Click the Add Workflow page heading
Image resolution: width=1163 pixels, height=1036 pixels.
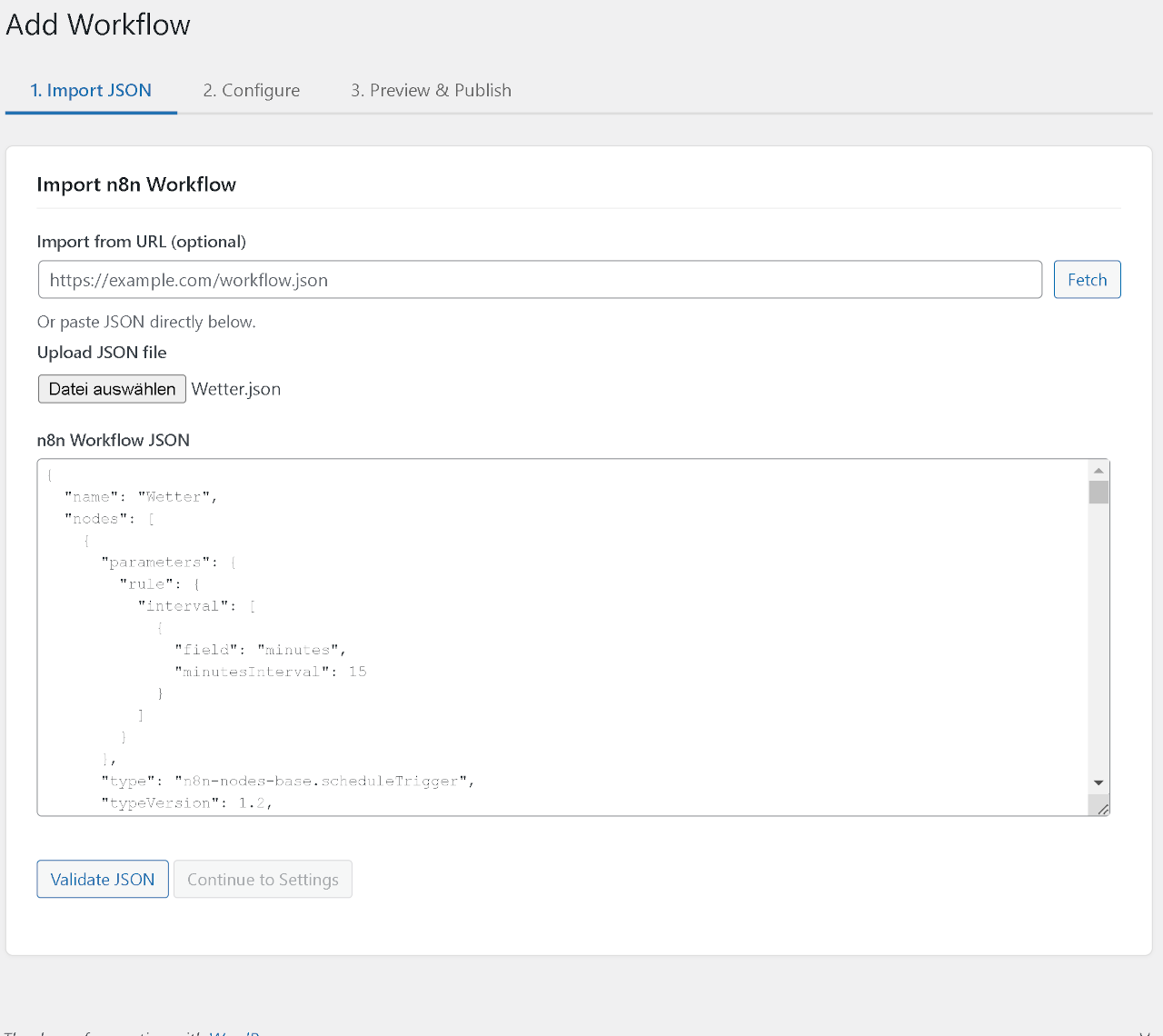(x=97, y=25)
